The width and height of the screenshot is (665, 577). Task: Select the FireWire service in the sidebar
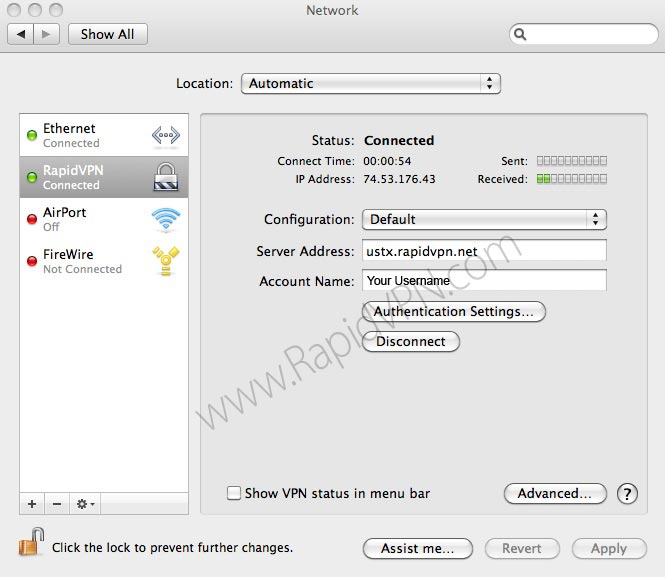pos(104,261)
